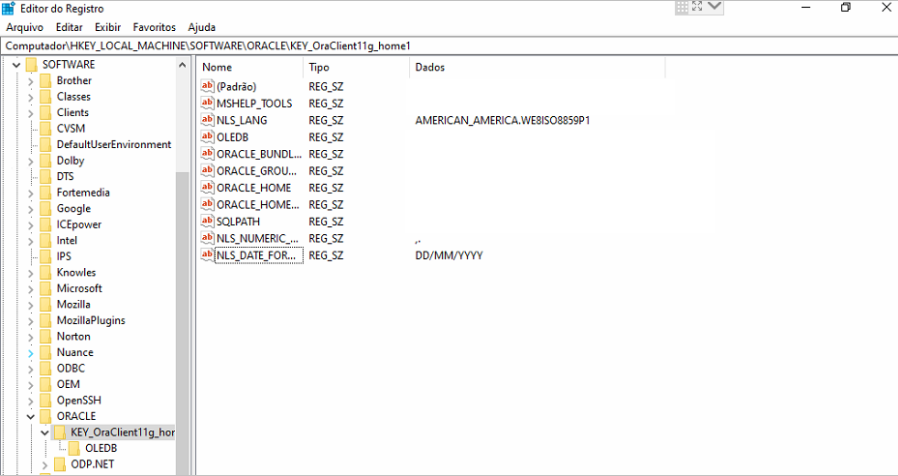Screen dimensions: 898x476
Task: Click the expand-arrows overlay toolbar icon
Action: 698,7
